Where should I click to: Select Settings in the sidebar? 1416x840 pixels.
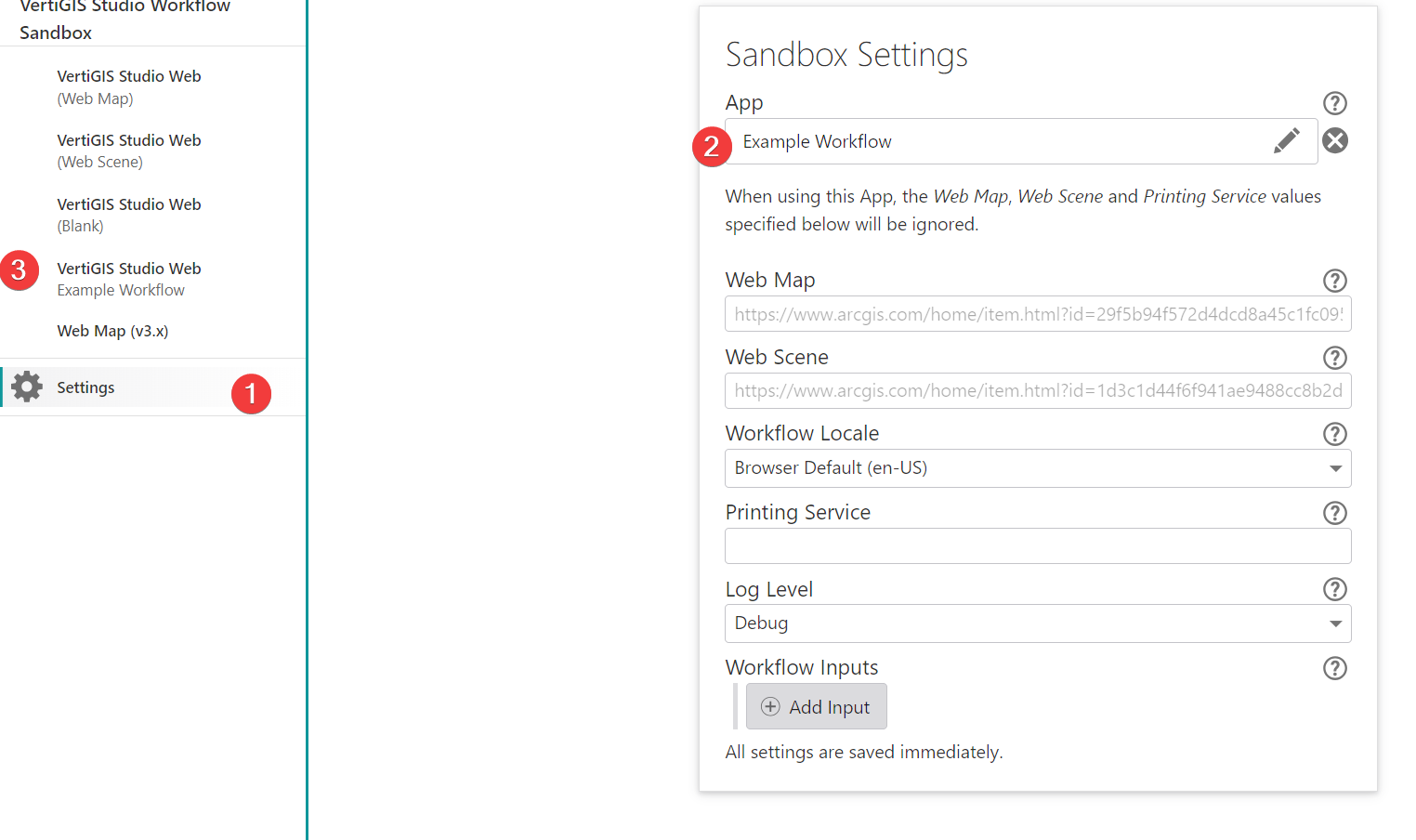pyautogui.click(x=153, y=387)
